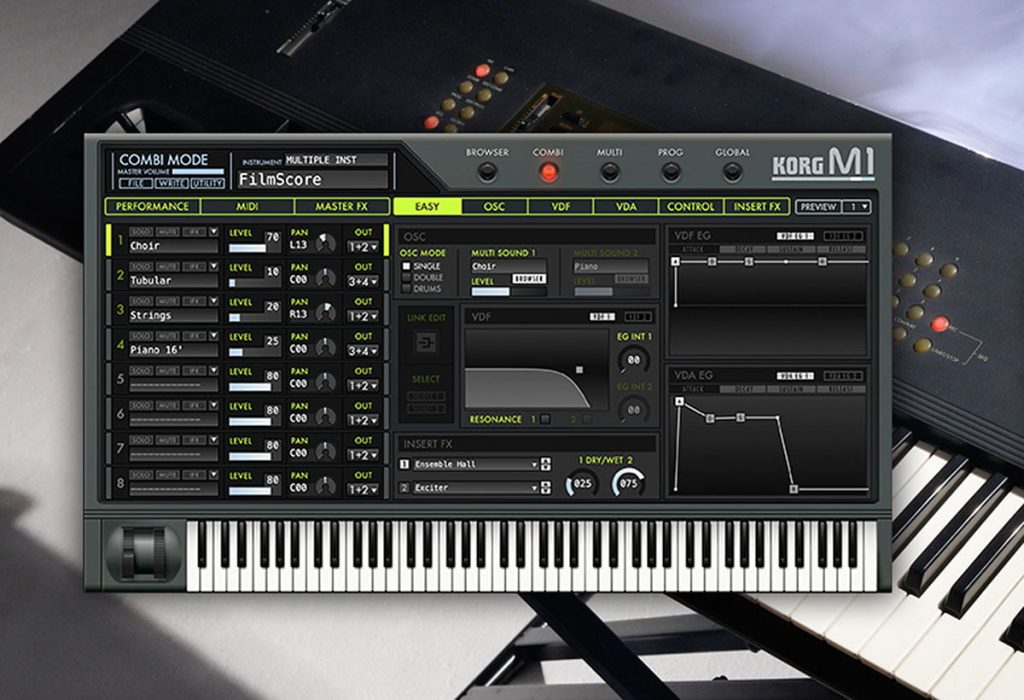Adjust the Master Volume slider

(198, 172)
